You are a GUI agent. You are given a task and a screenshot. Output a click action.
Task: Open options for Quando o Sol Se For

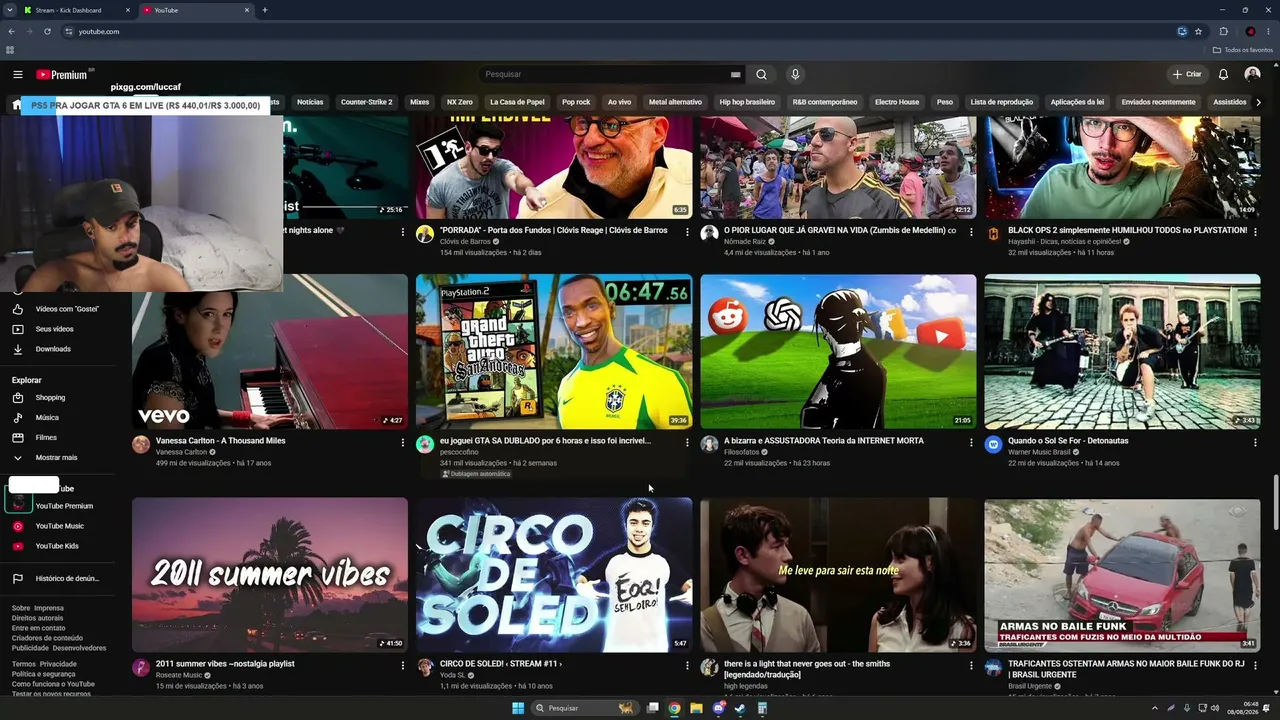tap(1255, 442)
